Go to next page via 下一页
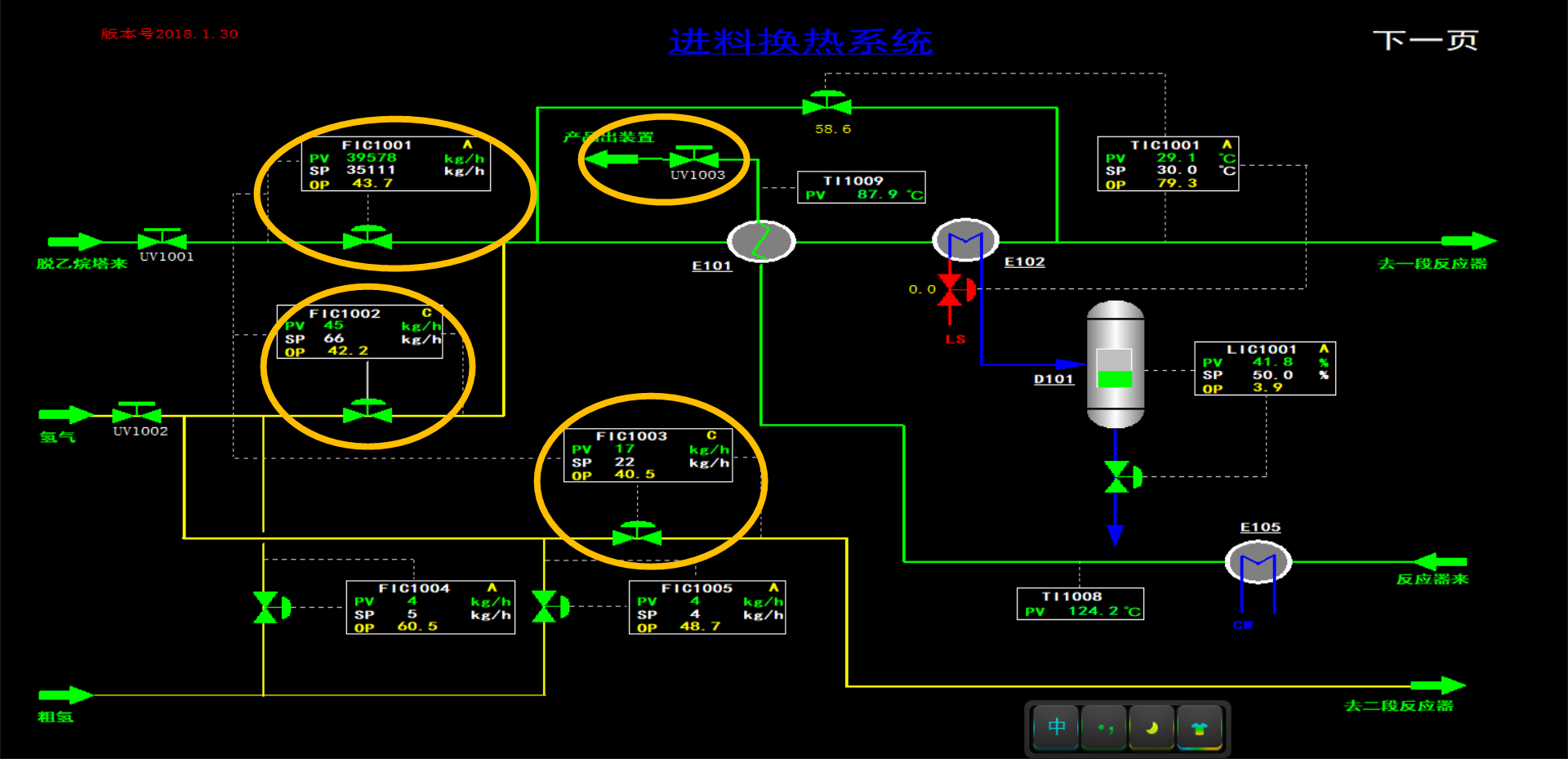This screenshot has width=1568, height=759. click(1425, 40)
